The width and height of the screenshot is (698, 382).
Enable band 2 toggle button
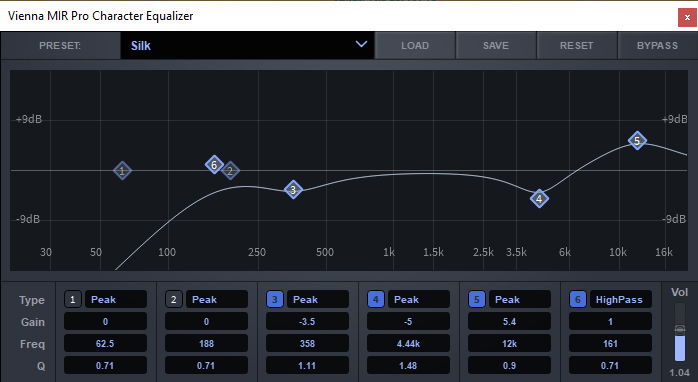[x=174, y=299]
